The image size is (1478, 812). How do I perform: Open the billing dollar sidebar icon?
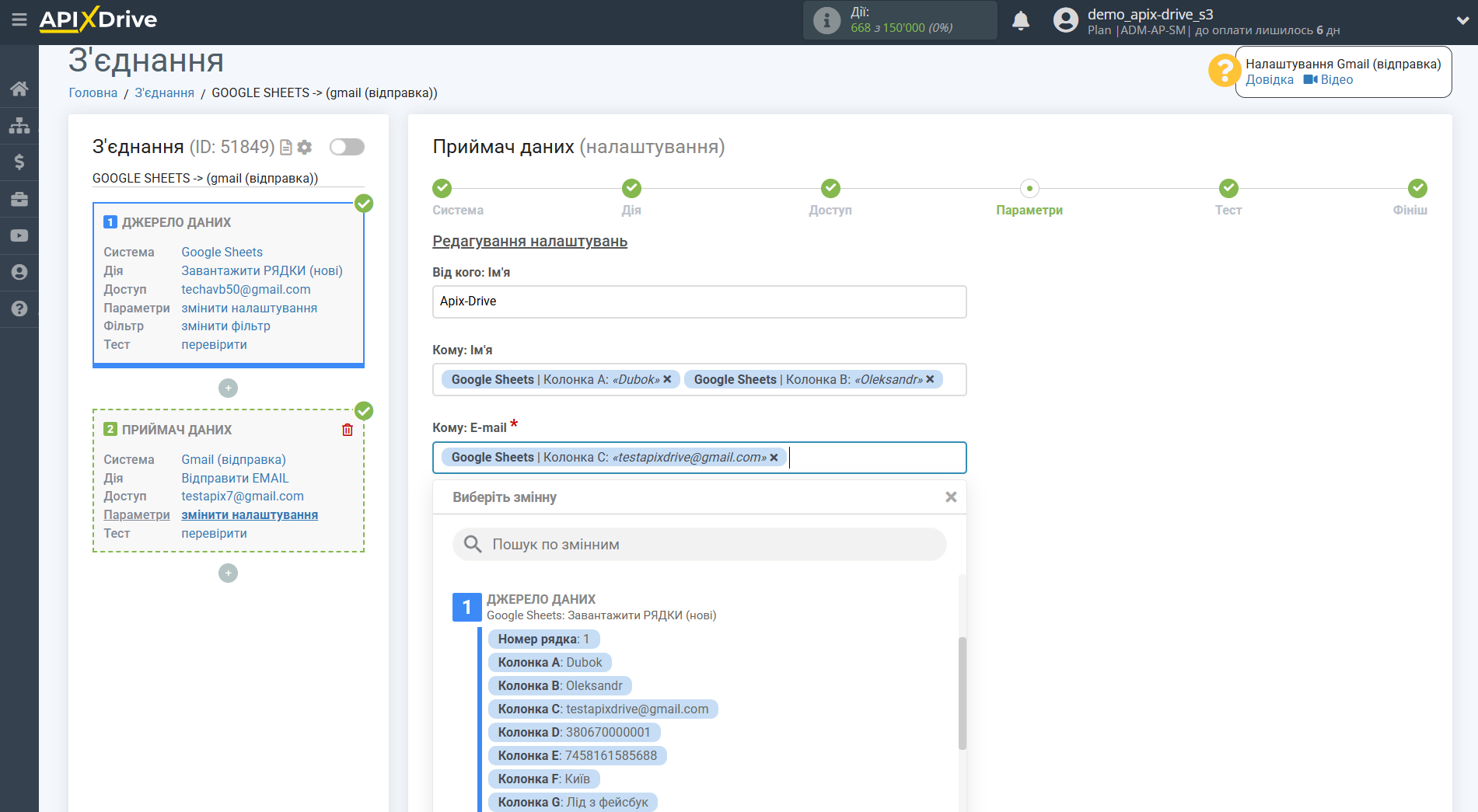pos(19,162)
